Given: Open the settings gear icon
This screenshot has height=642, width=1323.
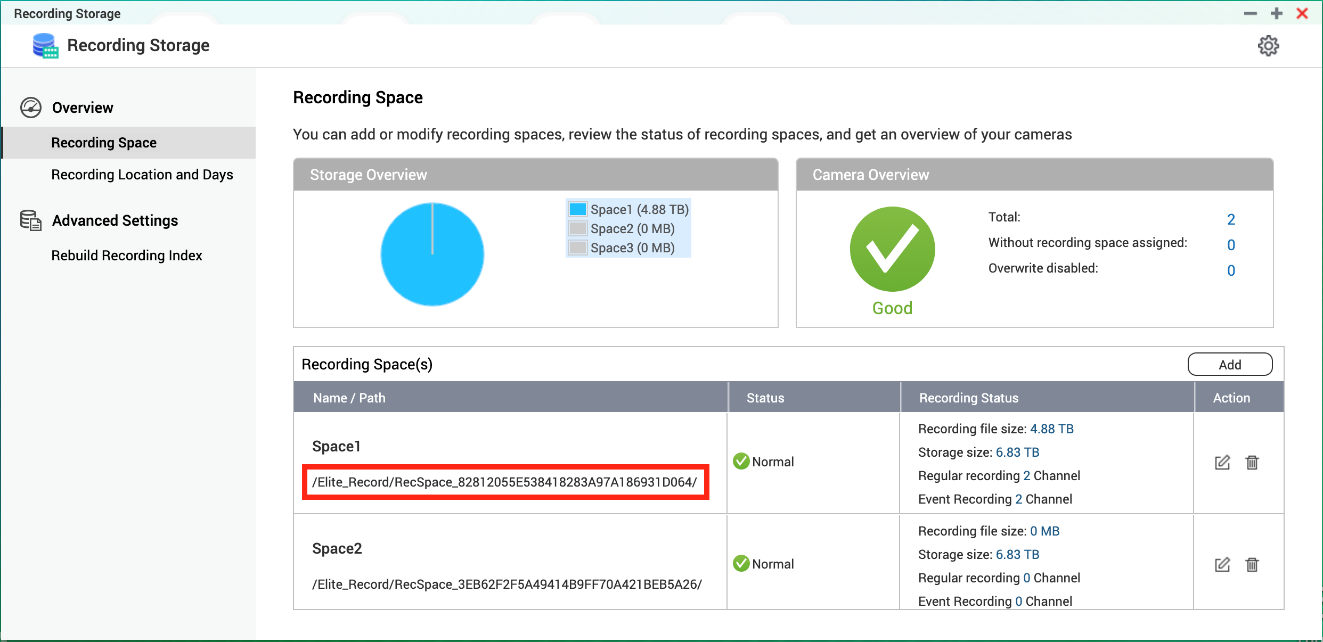Looking at the screenshot, I should (1268, 46).
